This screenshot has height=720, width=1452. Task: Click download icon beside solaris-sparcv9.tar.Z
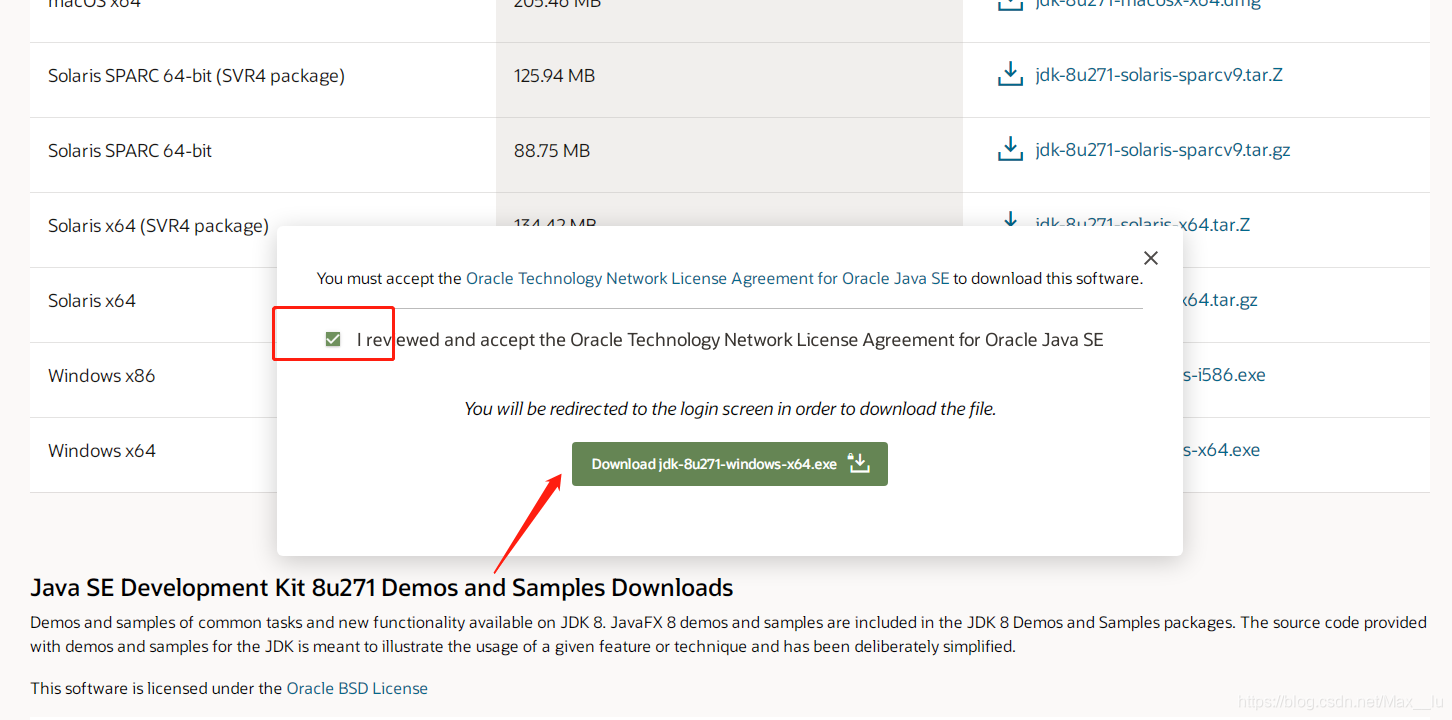coord(1010,75)
